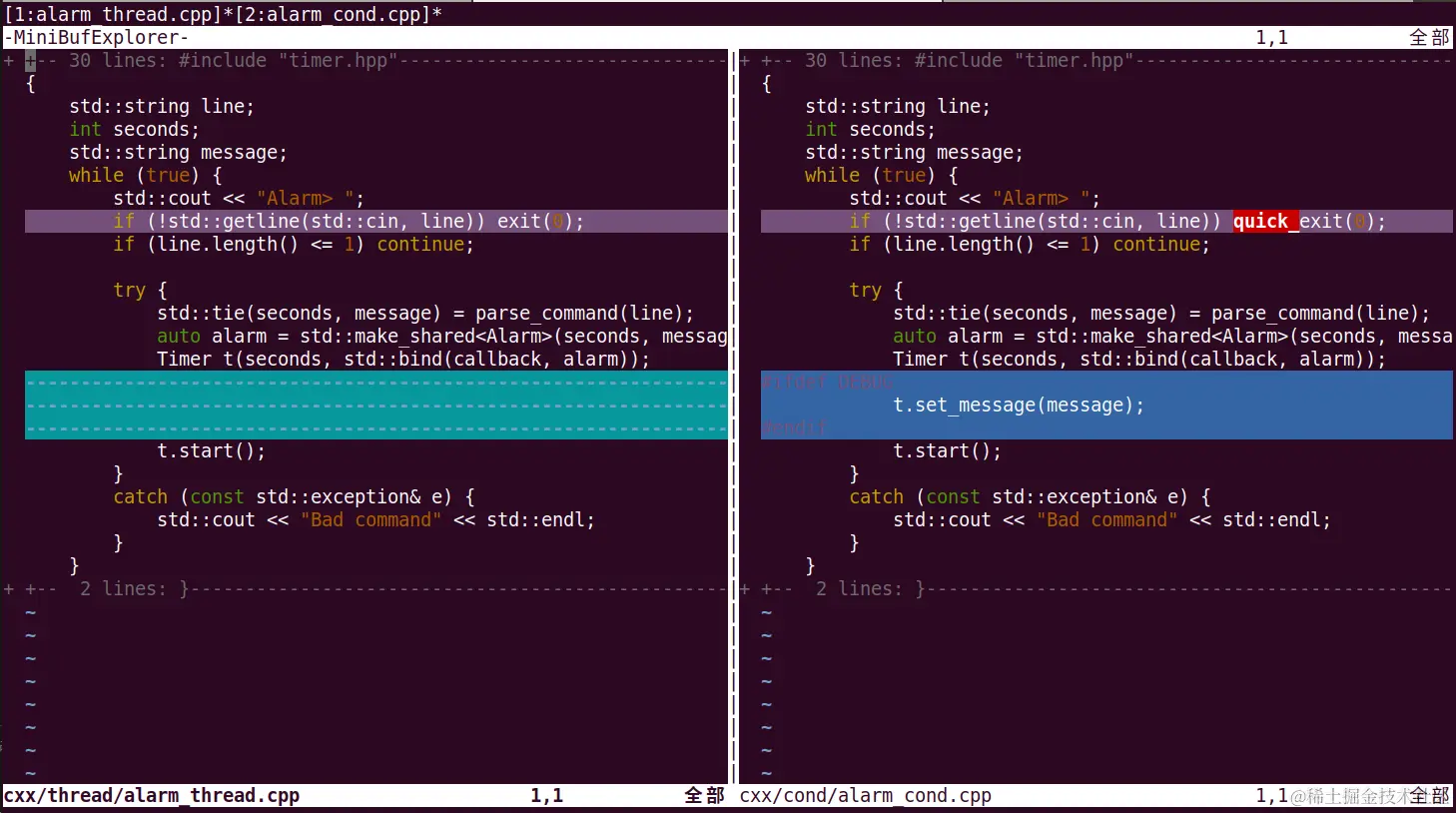Image resolution: width=1456 pixels, height=813 pixels.
Task: Click 'try {' in right pane
Action: click(x=876, y=290)
